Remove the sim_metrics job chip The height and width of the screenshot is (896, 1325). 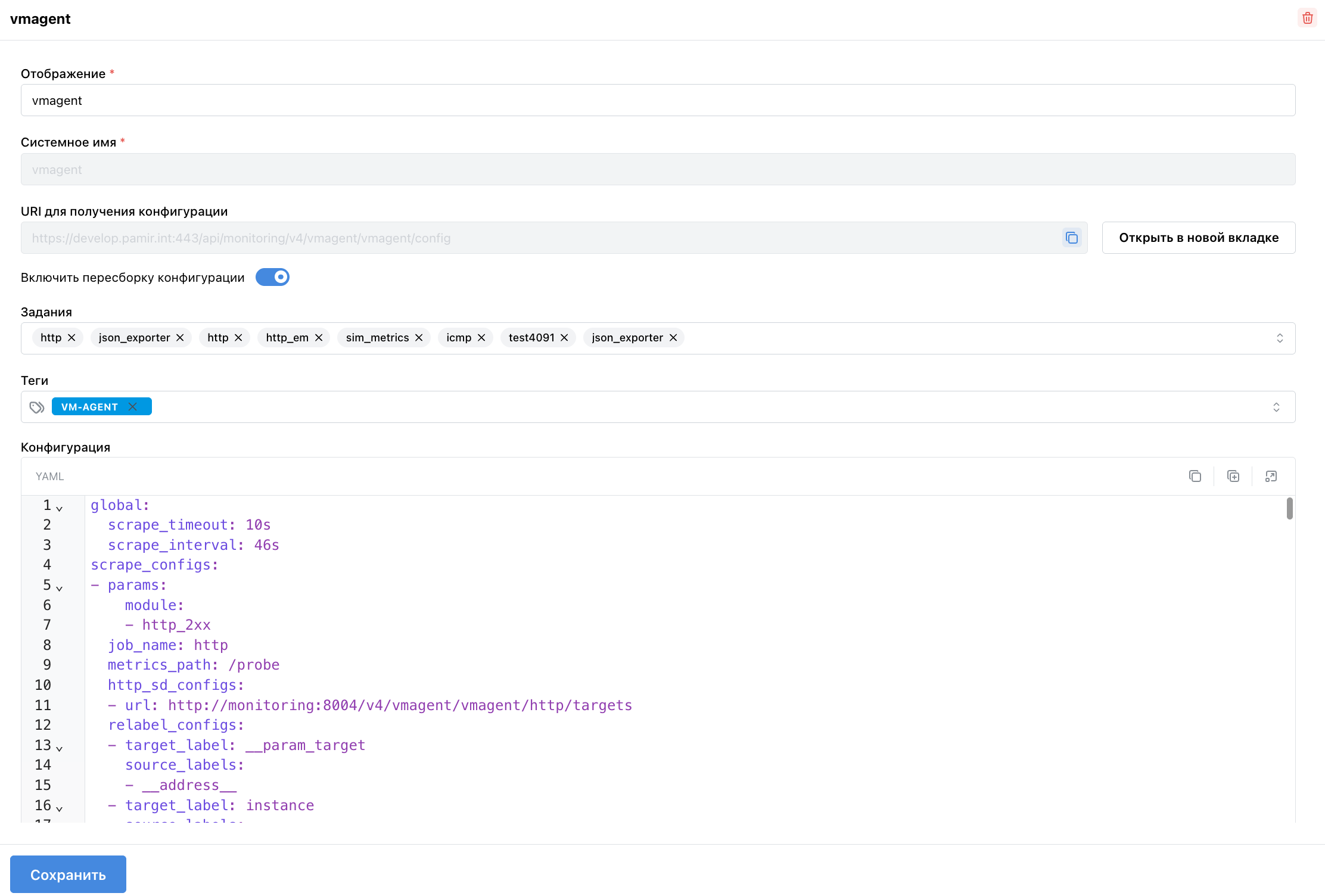click(419, 338)
